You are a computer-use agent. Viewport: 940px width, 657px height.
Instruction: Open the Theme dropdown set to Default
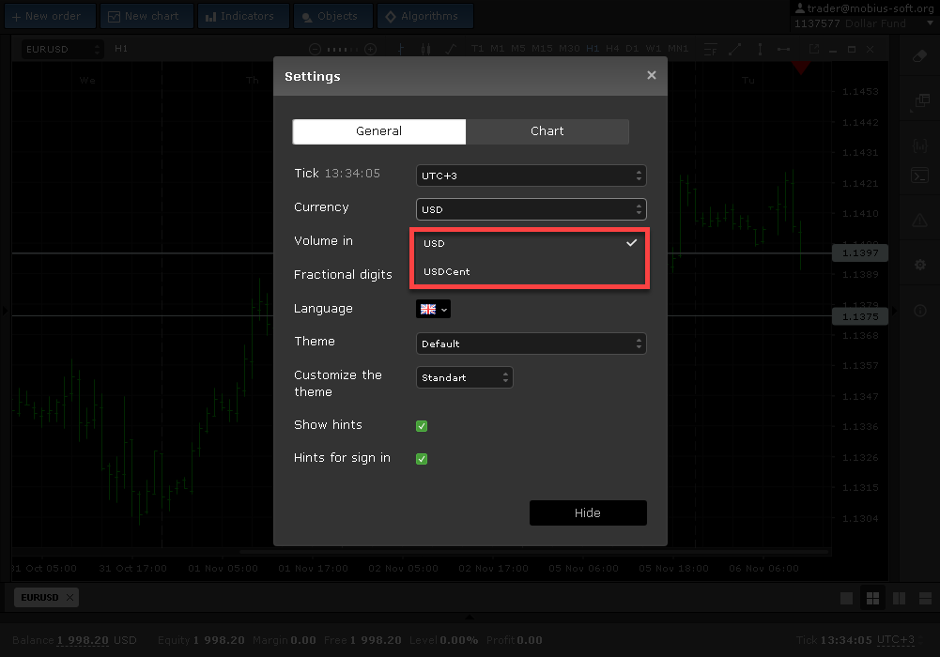(x=531, y=343)
